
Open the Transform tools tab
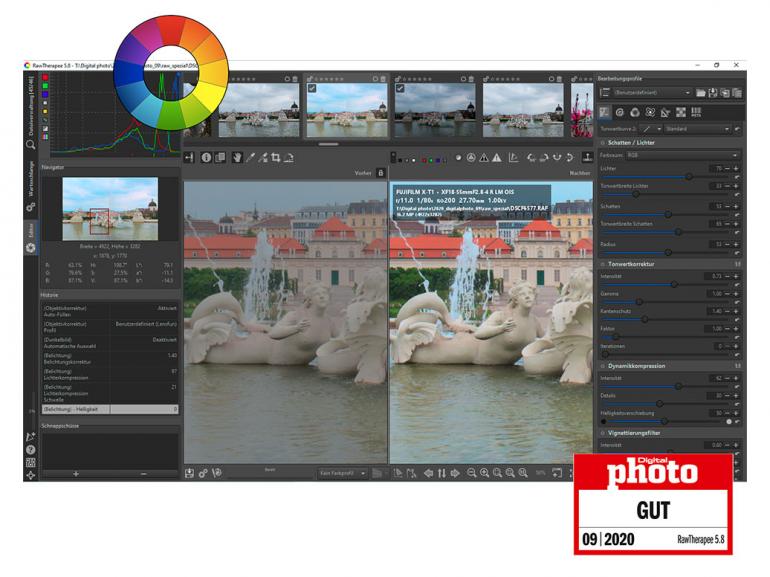665,112
